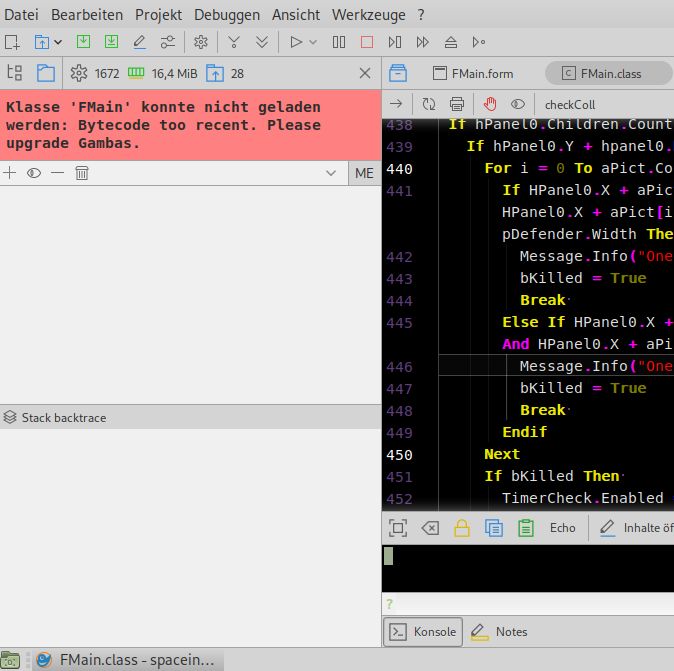The height and width of the screenshot is (671, 674).
Task: Pause program execution
Action: (x=339, y=42)
